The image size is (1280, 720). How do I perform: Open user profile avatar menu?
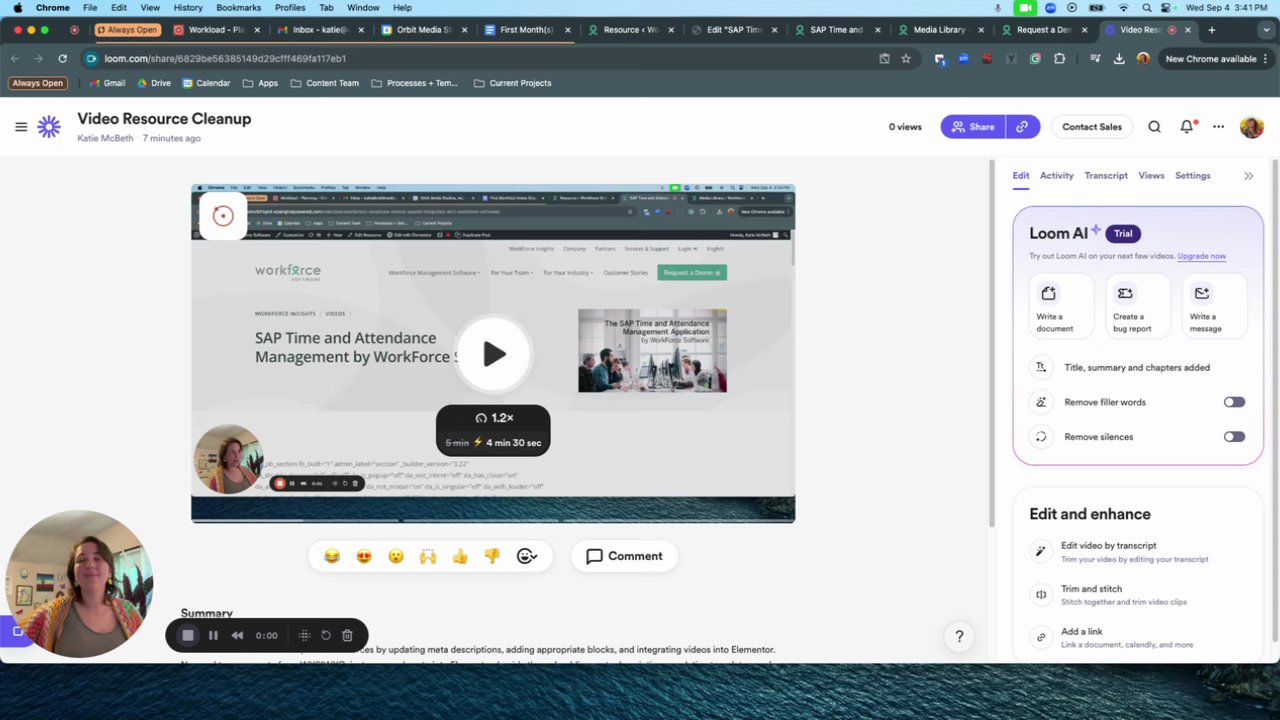click(x=1251, y=127)
